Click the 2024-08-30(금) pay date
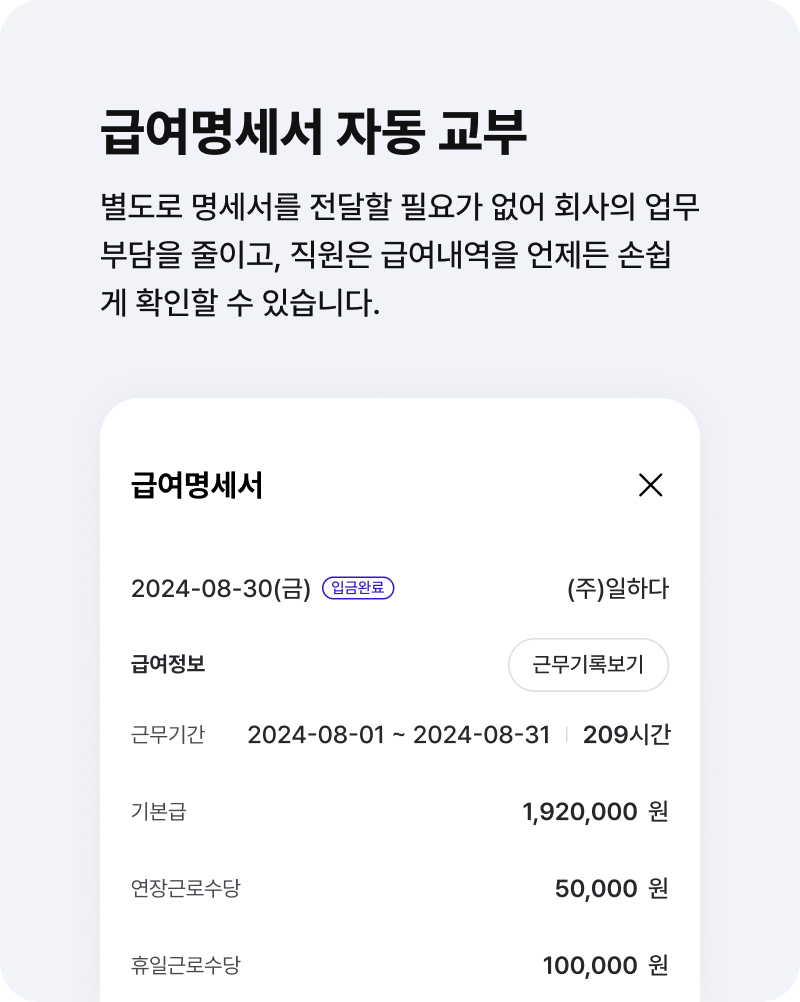 (220, 589)
